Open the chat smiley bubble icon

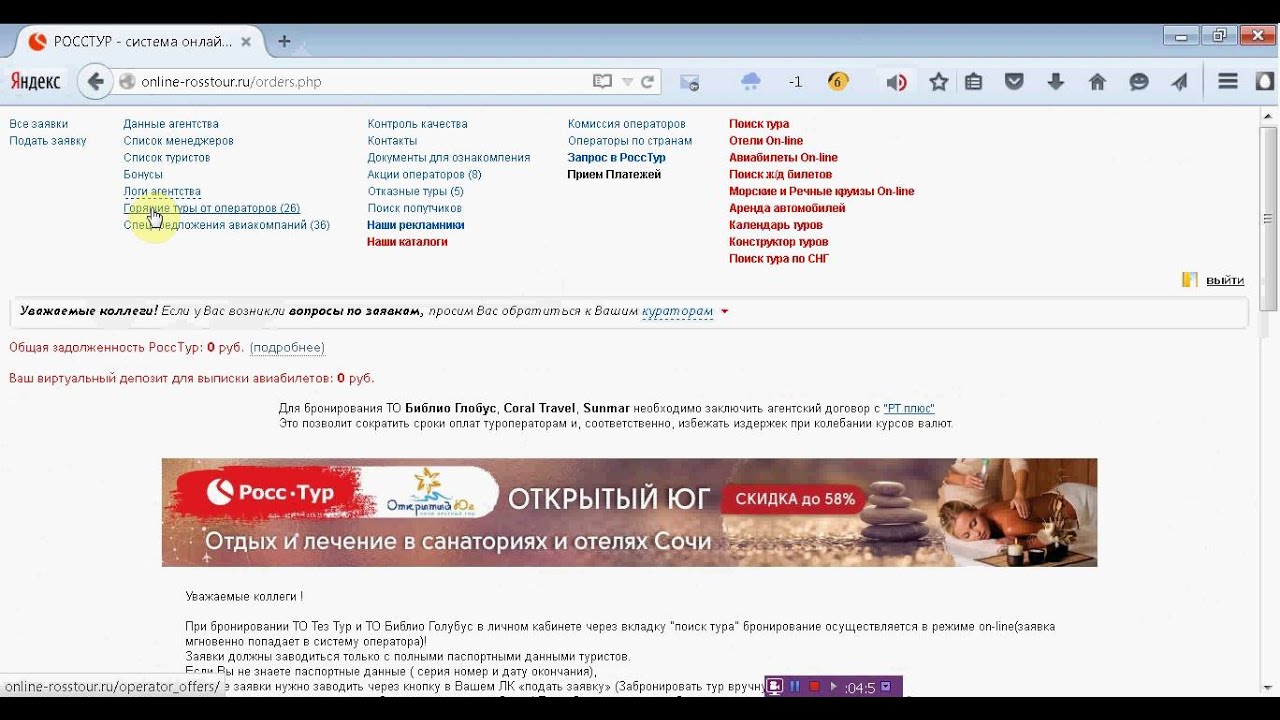(1139, 82)
